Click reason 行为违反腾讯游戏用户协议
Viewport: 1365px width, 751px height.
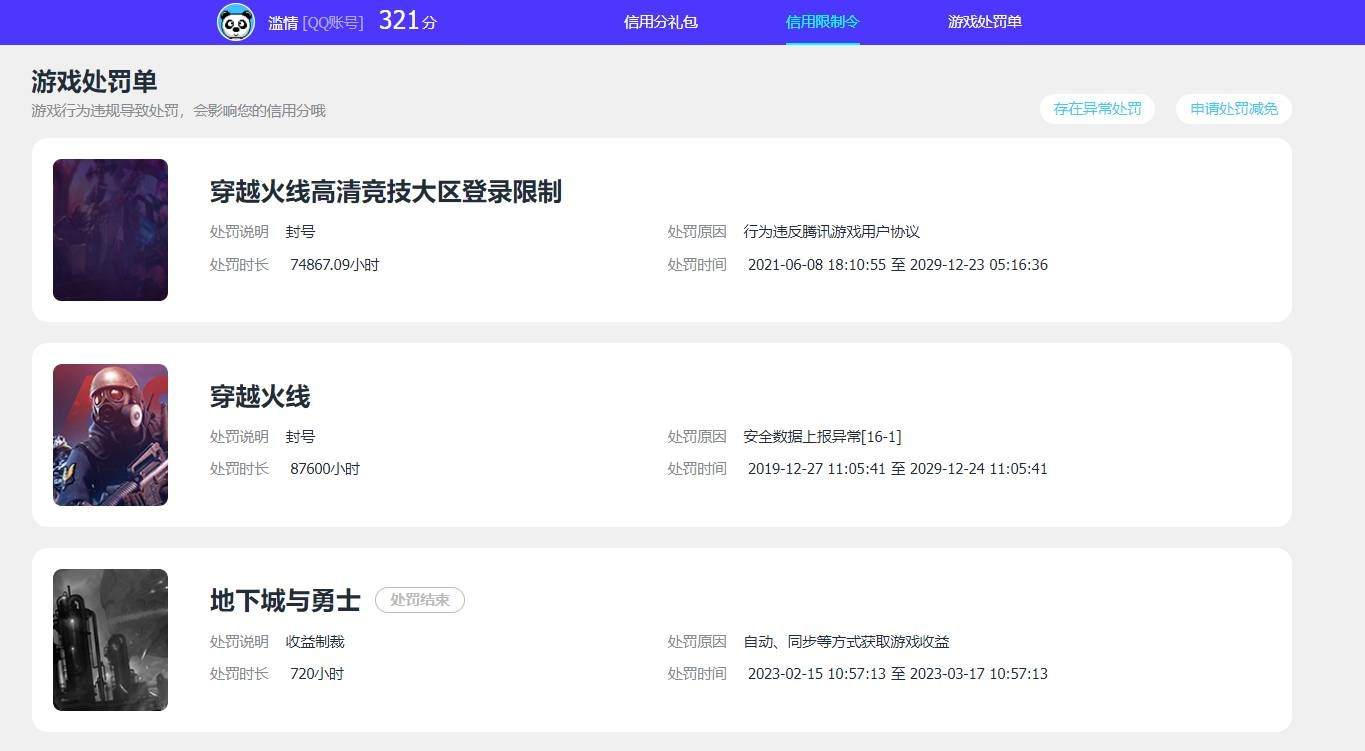pos(832,232)
